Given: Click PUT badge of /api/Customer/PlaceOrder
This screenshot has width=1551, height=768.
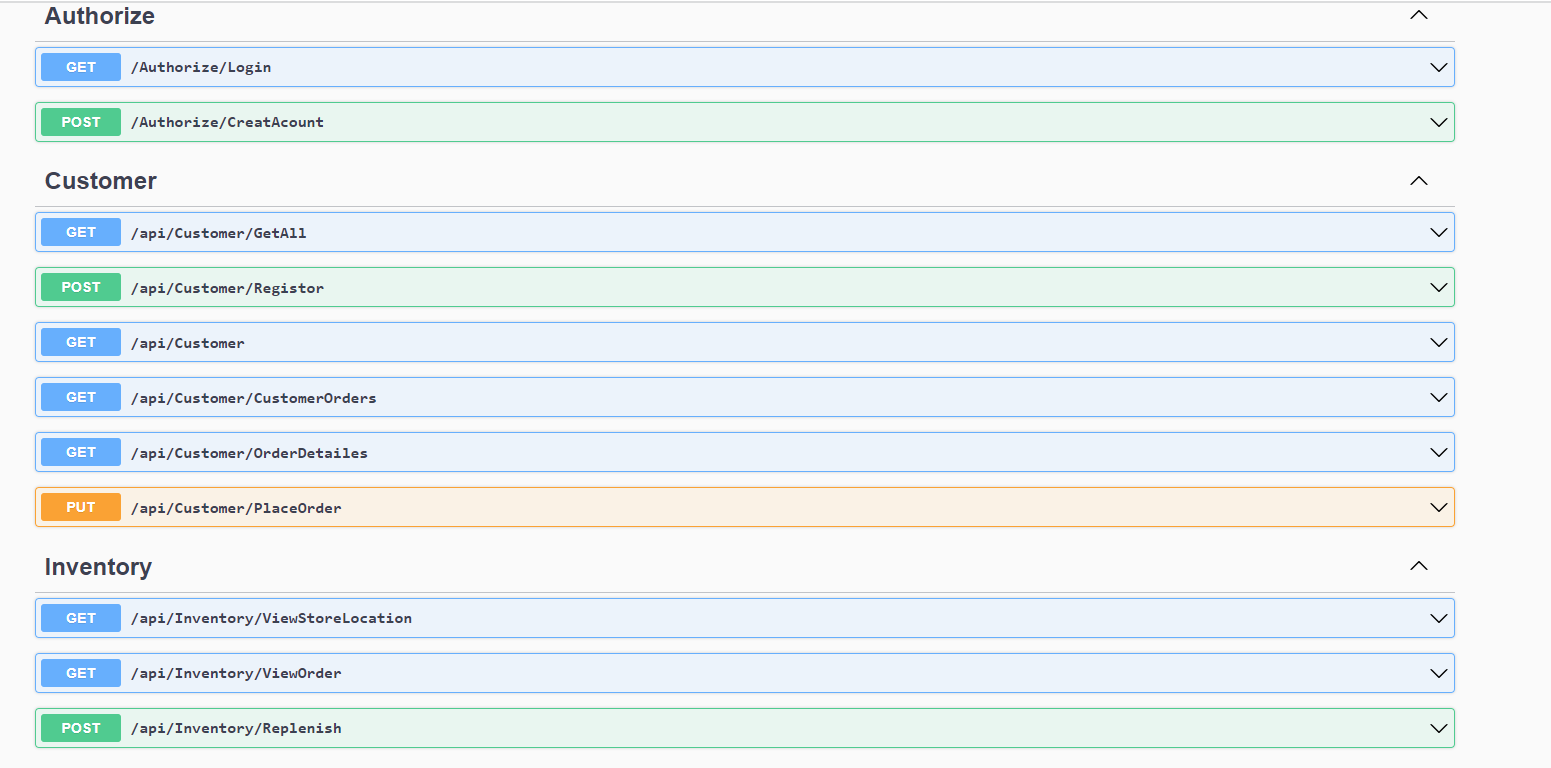Looking at the screenshot, I should point(81,507).
